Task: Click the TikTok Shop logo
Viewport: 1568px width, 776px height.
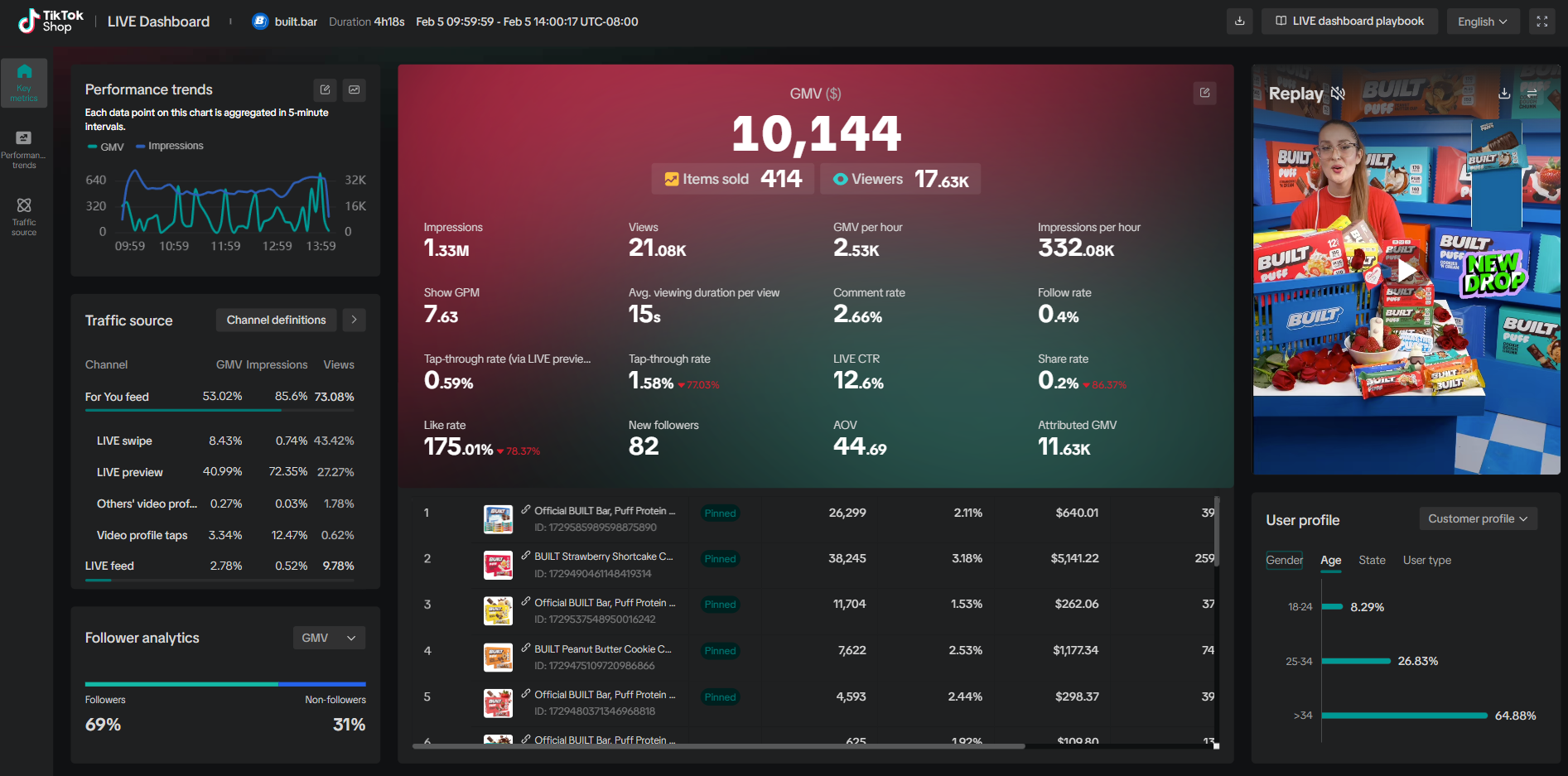Action: (x=51, y=21)
